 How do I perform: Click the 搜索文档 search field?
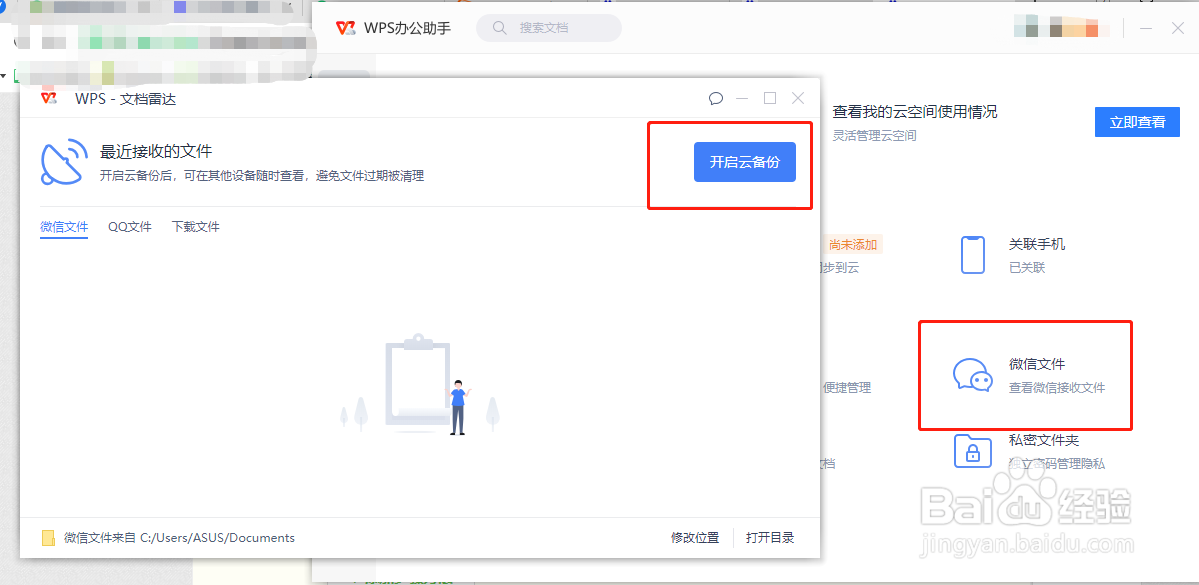[549, 28]
